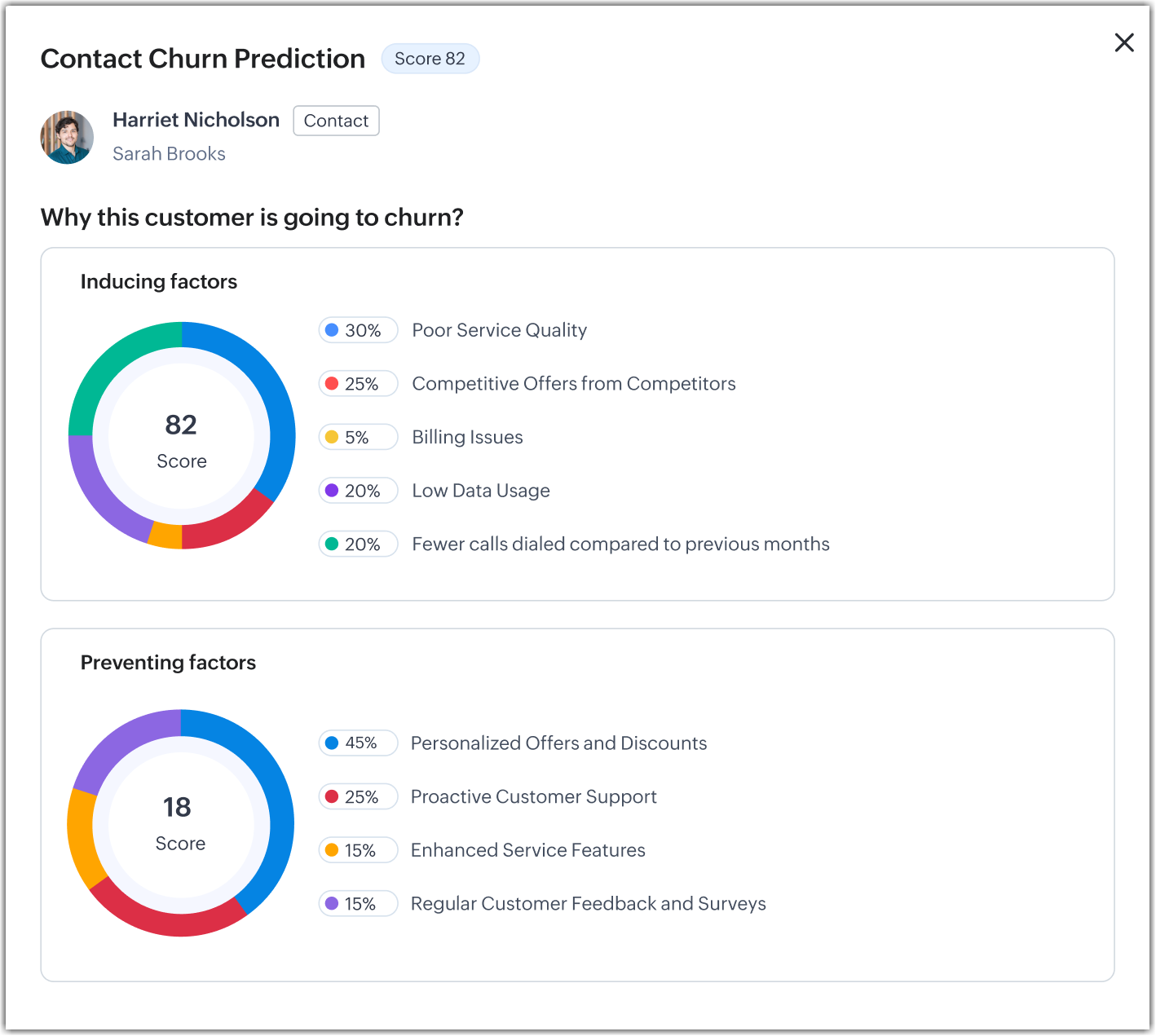Select the purple 15% Regular Feedback swatch
The image size is (1156, 1036).
tap(332, 904)
